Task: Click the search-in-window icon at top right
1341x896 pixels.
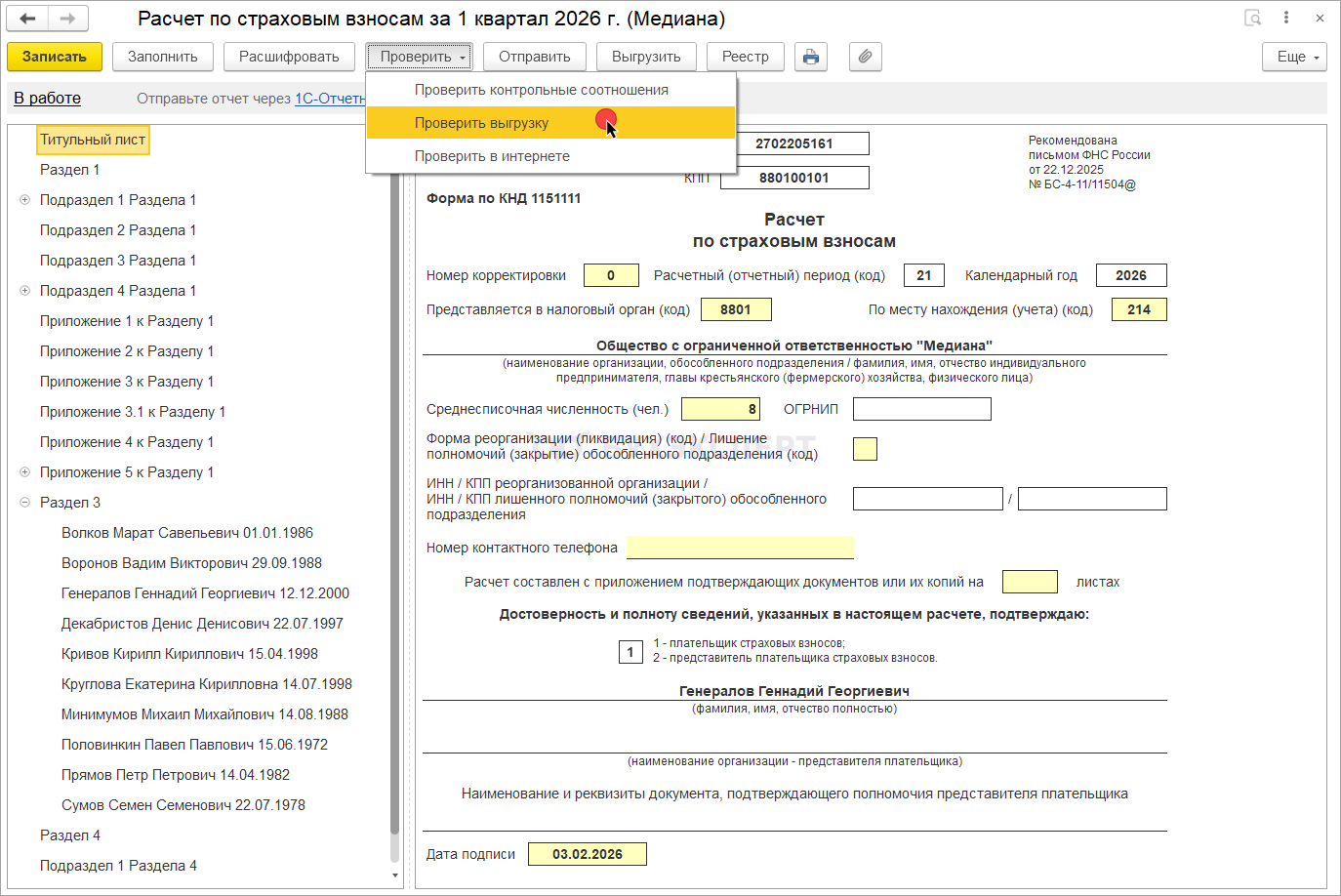Action: tap(1253, 19)
